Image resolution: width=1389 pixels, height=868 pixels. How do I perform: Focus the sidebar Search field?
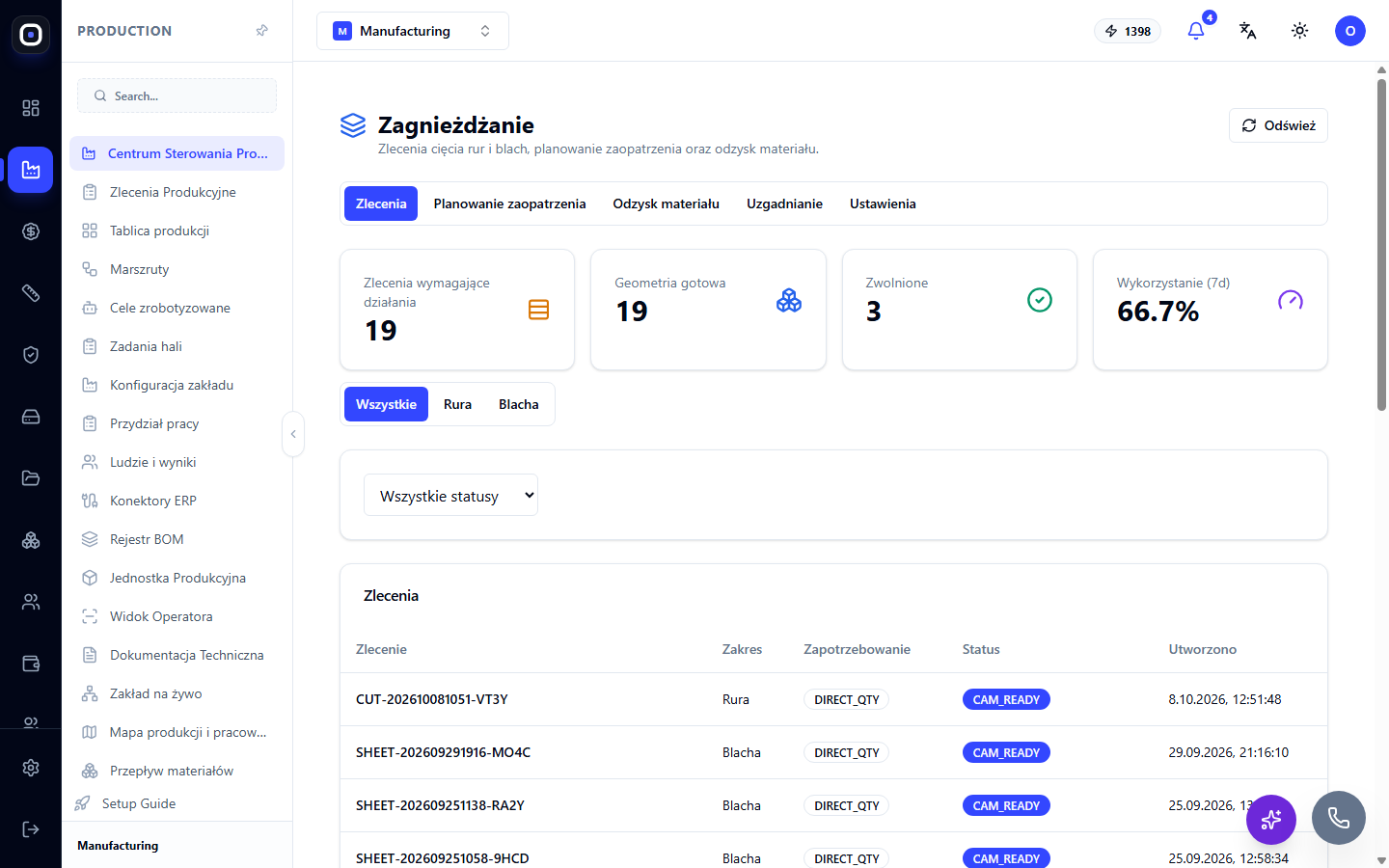click(177, 95)
